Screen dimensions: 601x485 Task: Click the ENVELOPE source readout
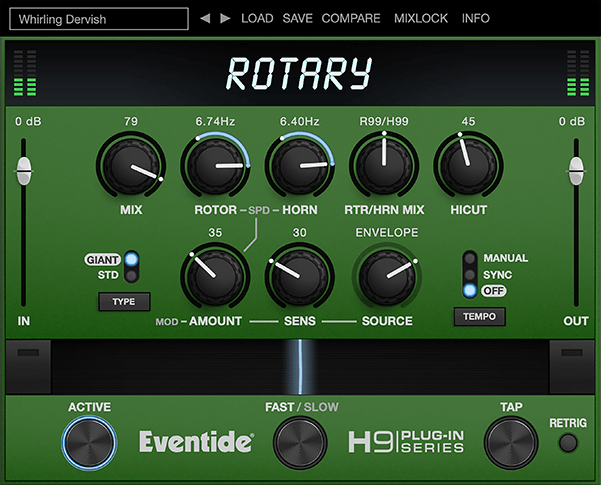387,232
